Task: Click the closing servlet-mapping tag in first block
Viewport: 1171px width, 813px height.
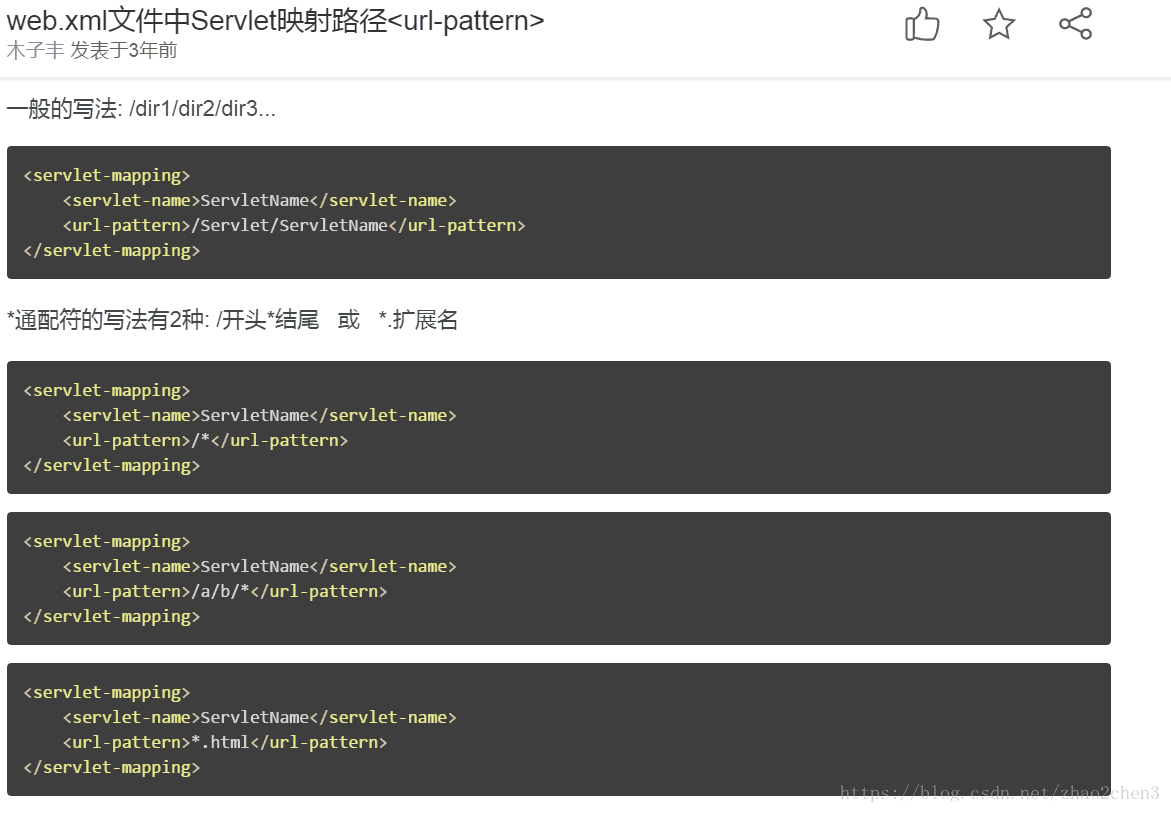Action: (x=111, y=250)
